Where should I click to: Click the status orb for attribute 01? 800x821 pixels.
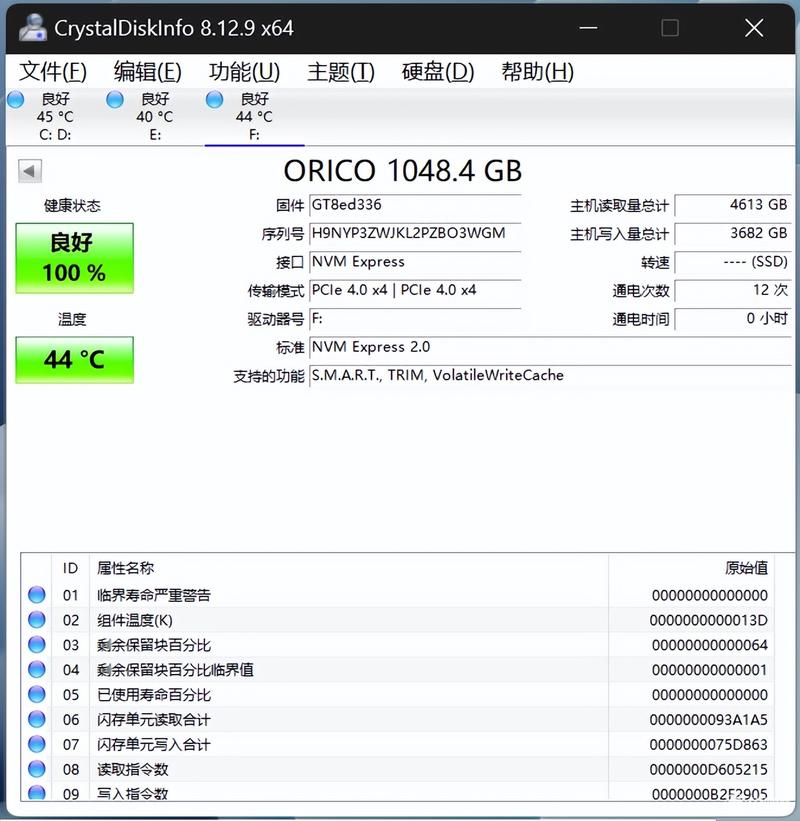37,595
